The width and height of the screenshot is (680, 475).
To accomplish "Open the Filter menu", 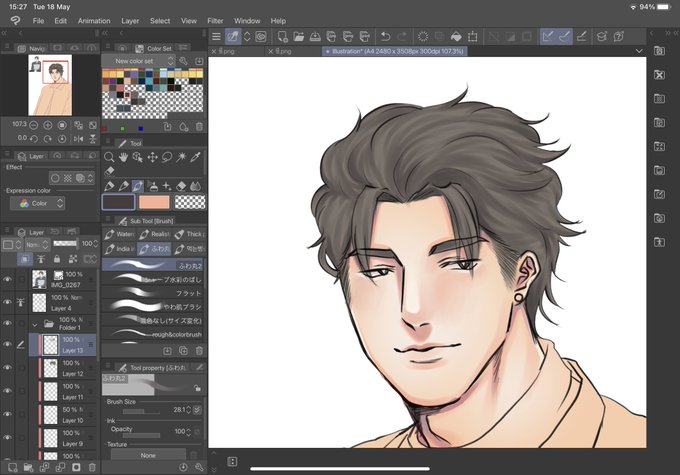I will (215, 21).
